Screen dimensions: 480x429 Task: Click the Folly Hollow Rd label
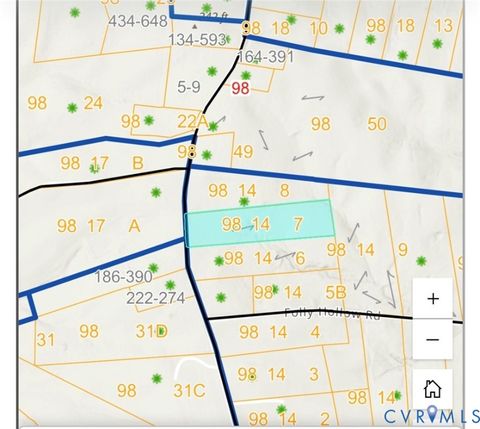tap(332, 313)
